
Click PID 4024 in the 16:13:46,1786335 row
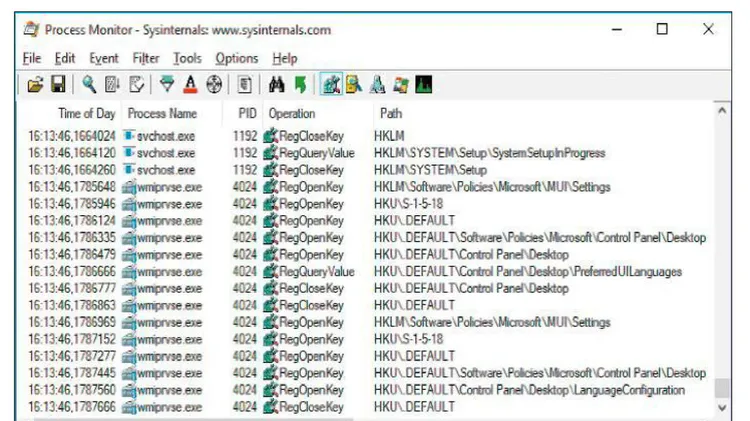[244, 238]
